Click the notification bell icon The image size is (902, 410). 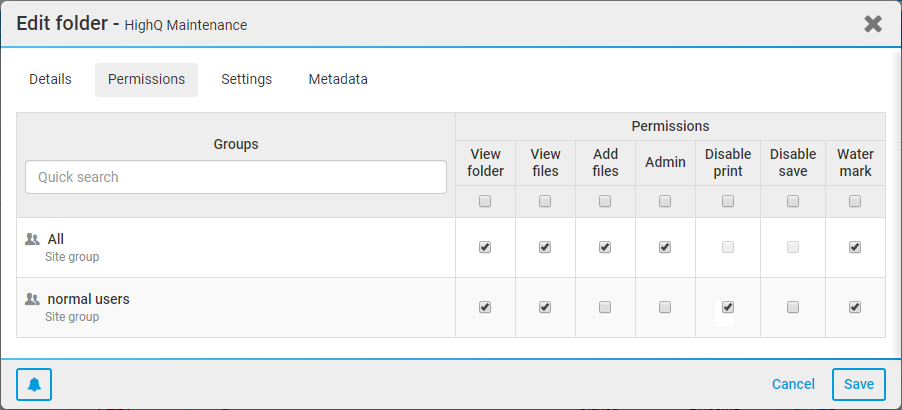point(34,385)
